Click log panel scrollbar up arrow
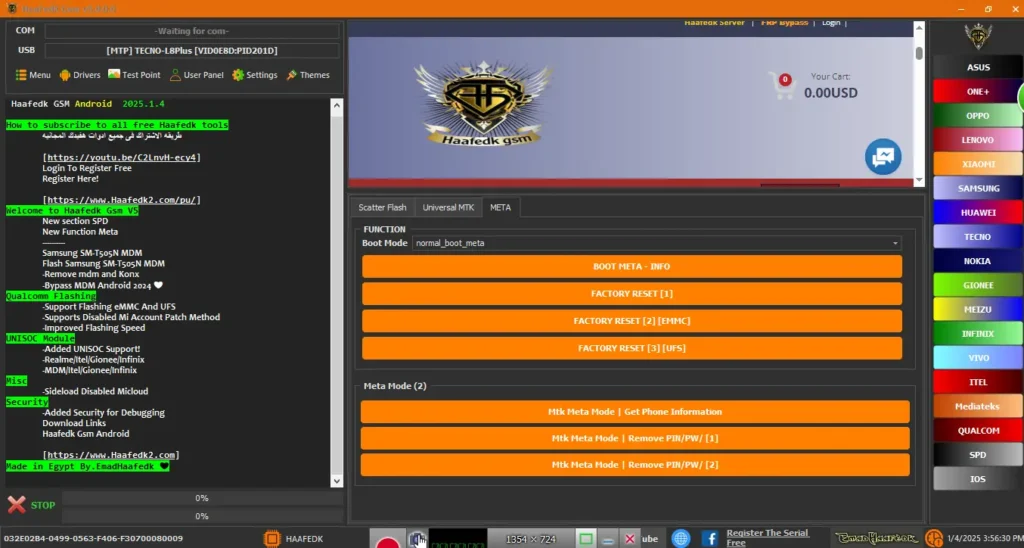The width and height of the screenshot is (1024, 548). [336, 105]
